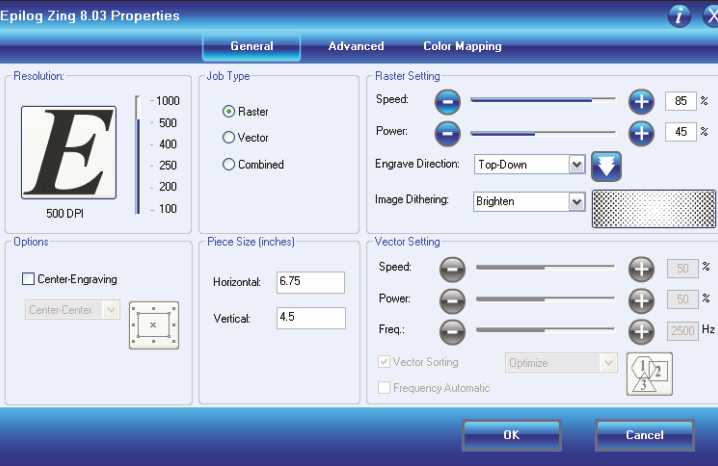Decrease vector speed with minus button
718x466 pixels.
452,269
